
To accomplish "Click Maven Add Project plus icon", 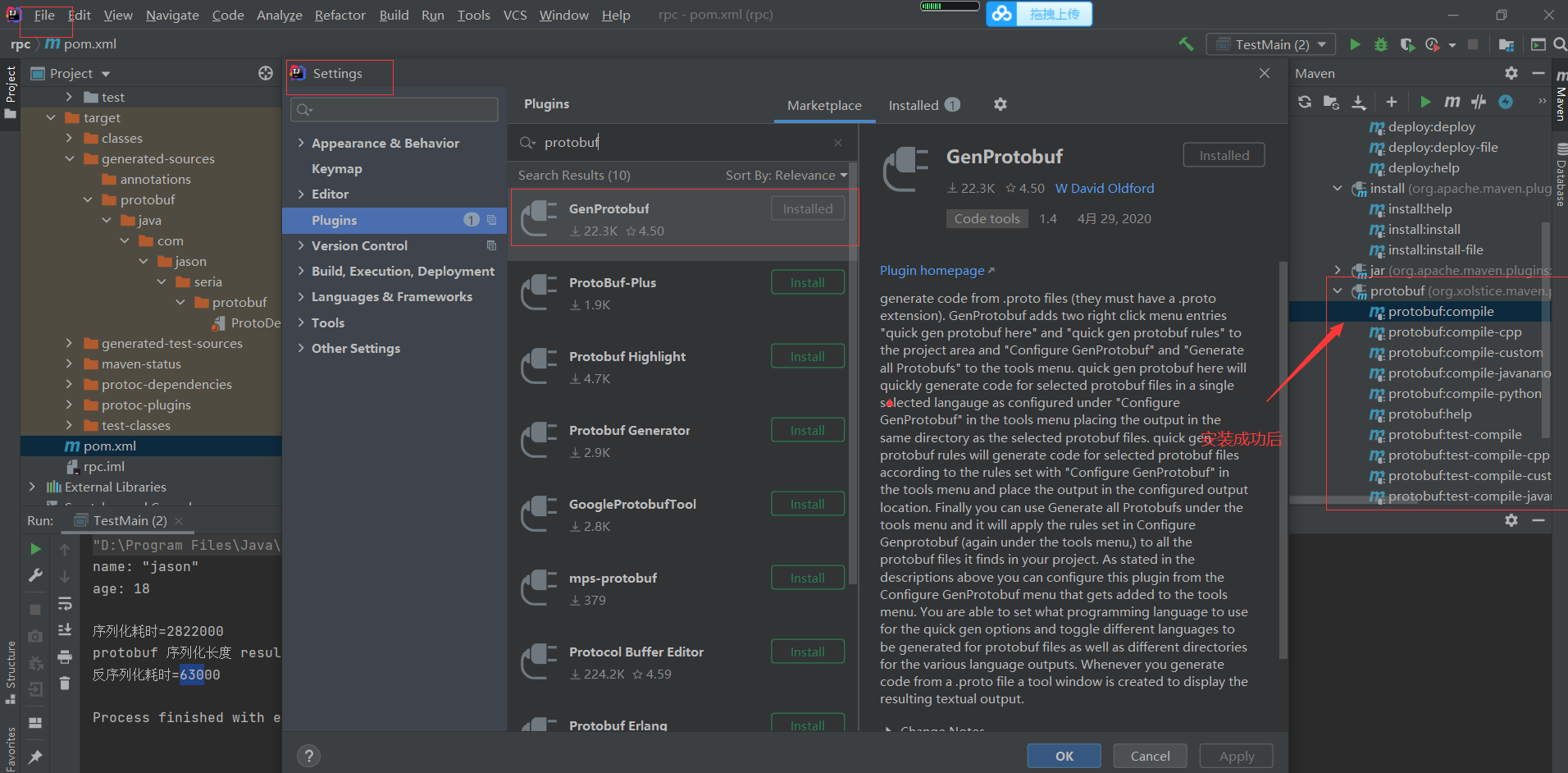I will (1392, 102).
